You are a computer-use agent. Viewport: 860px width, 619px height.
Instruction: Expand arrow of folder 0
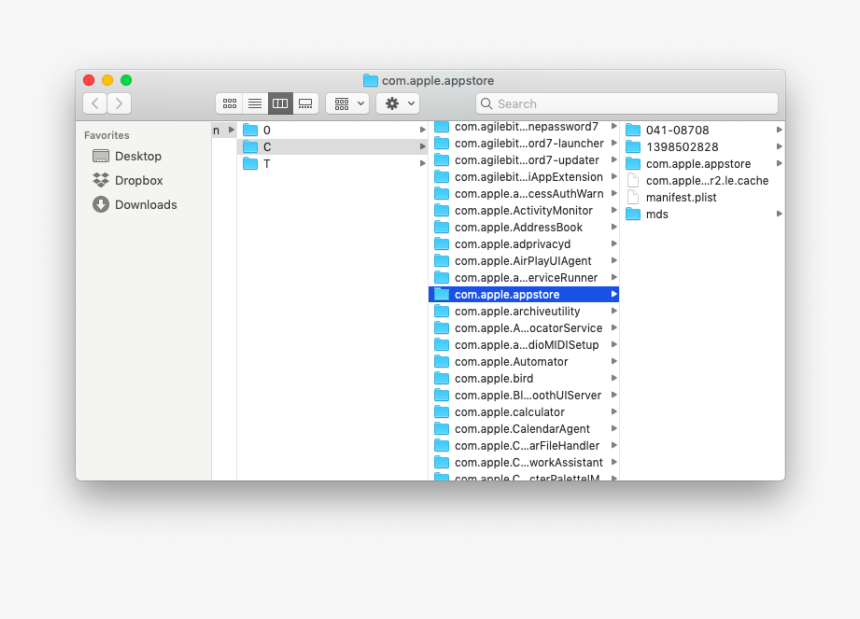[x=422, y=130]
